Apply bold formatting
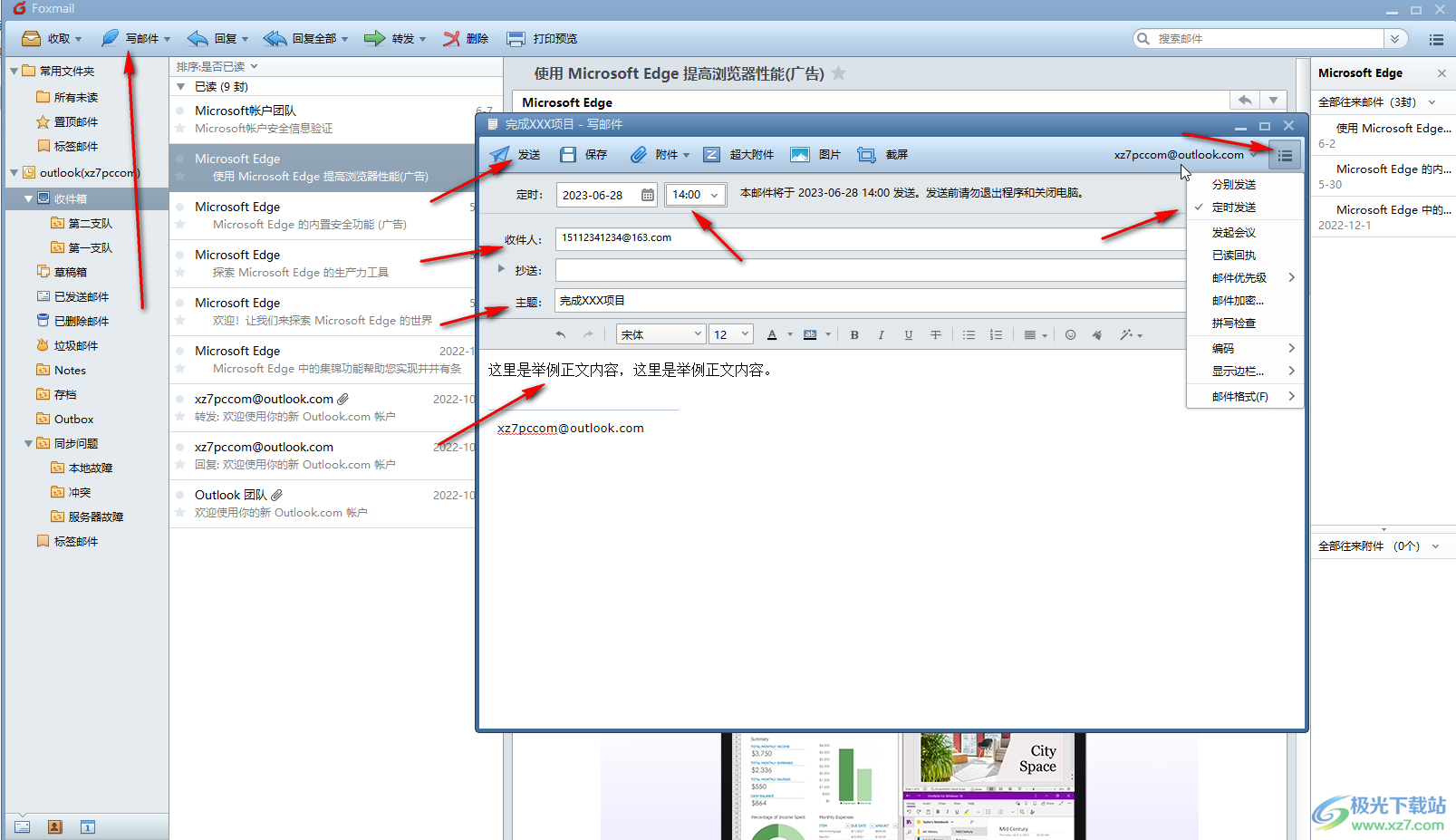 854,335
